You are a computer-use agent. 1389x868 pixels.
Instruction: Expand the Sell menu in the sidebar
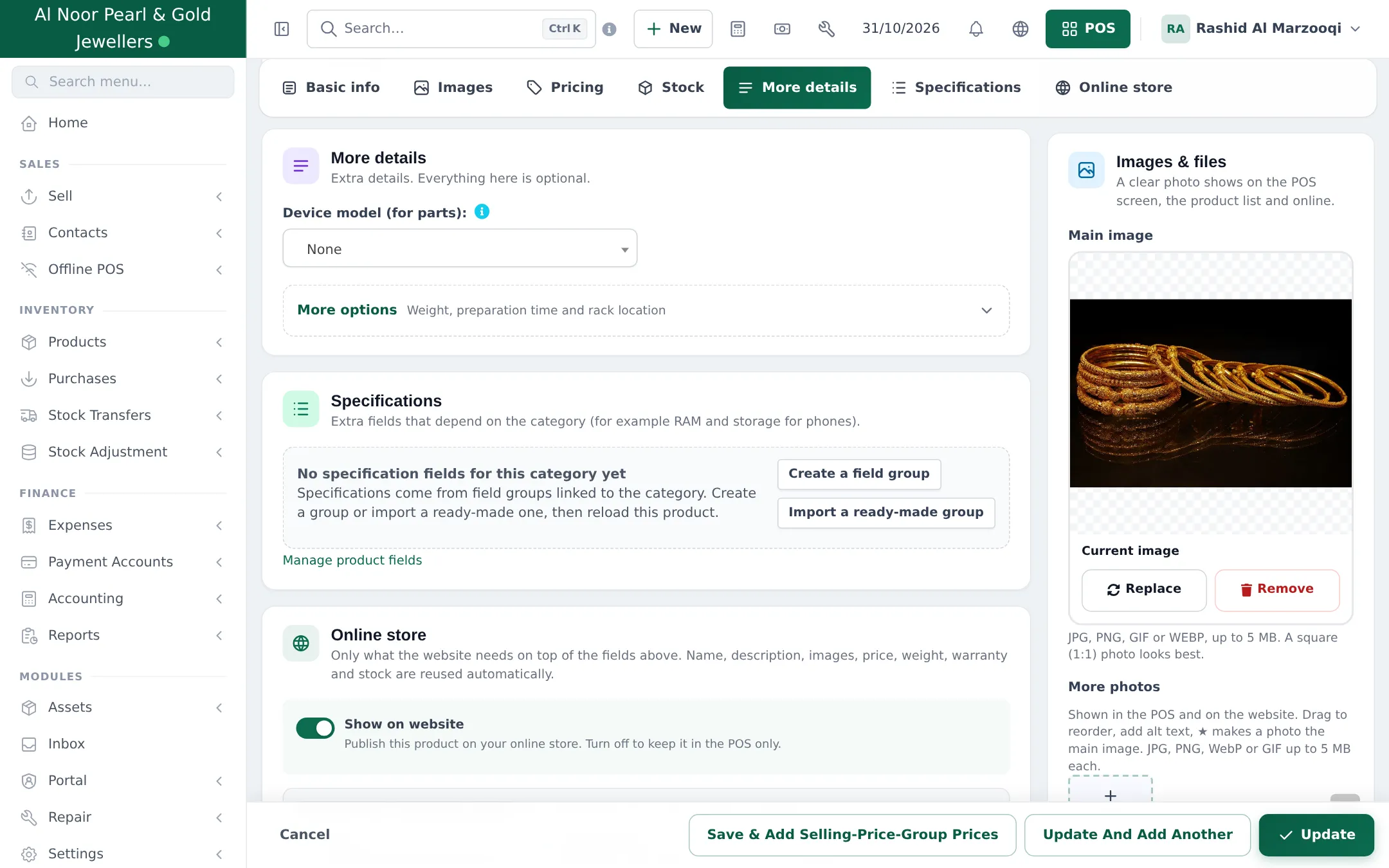pos(122,196)
